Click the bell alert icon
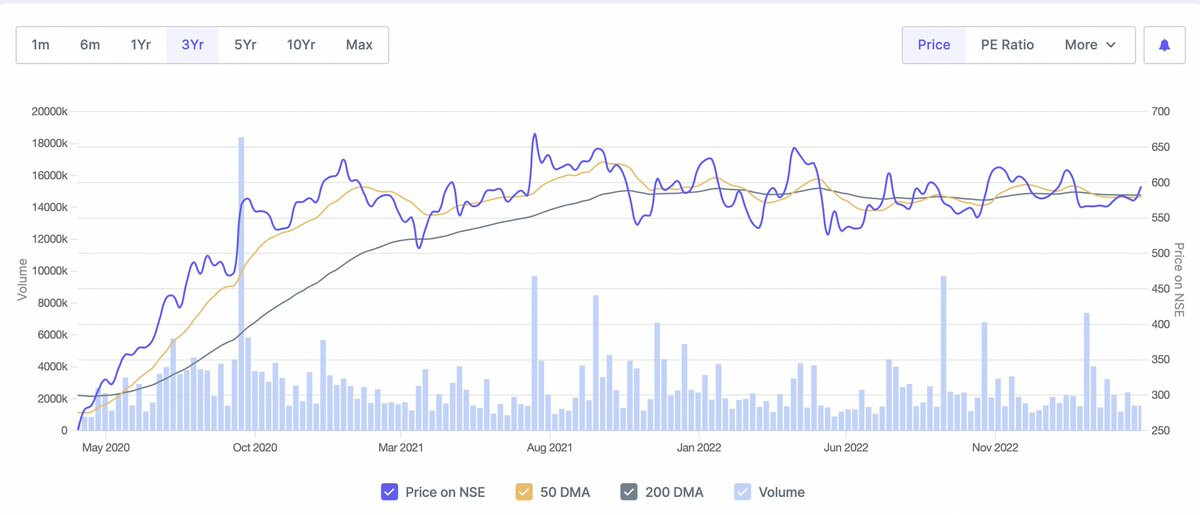The height and width of the screenshot is (515, 1200). (x=1164, y=45)
